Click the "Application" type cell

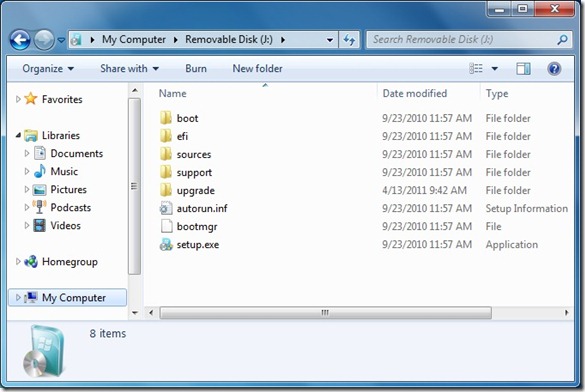(x=512, y=244)
